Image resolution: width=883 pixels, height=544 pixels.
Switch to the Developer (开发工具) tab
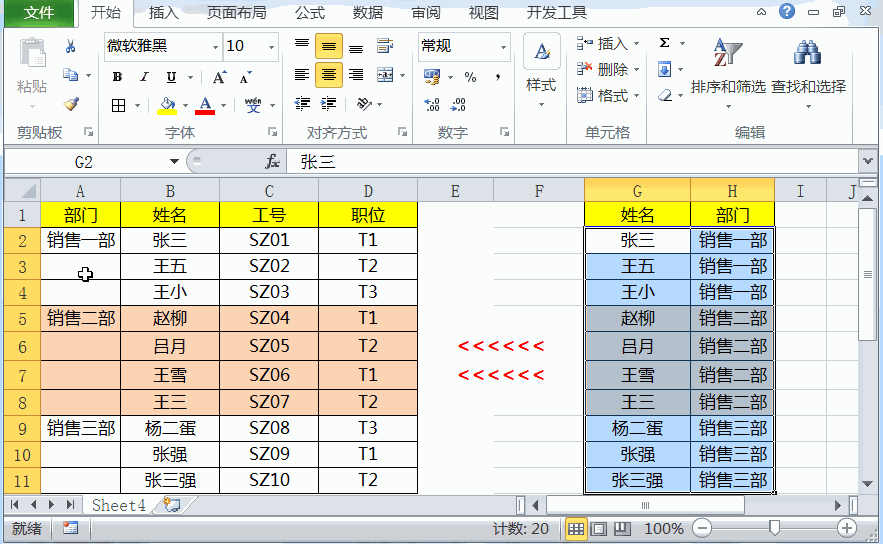(x=556, y=12)
